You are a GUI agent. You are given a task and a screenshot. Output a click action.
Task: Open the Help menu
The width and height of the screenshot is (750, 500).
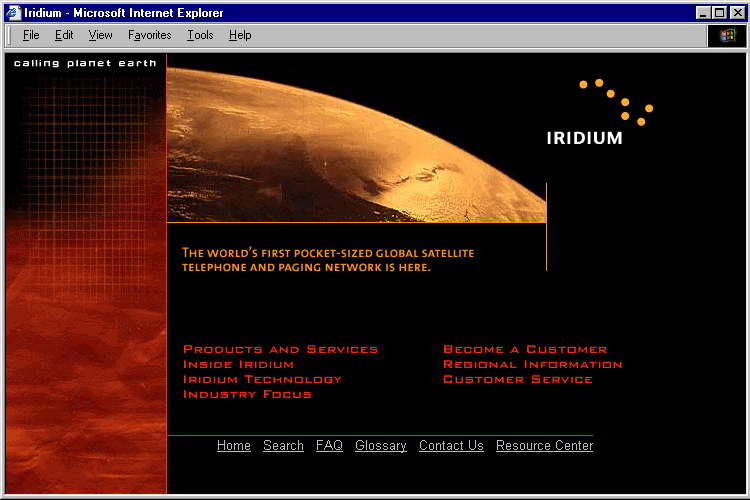pos(240,35)
